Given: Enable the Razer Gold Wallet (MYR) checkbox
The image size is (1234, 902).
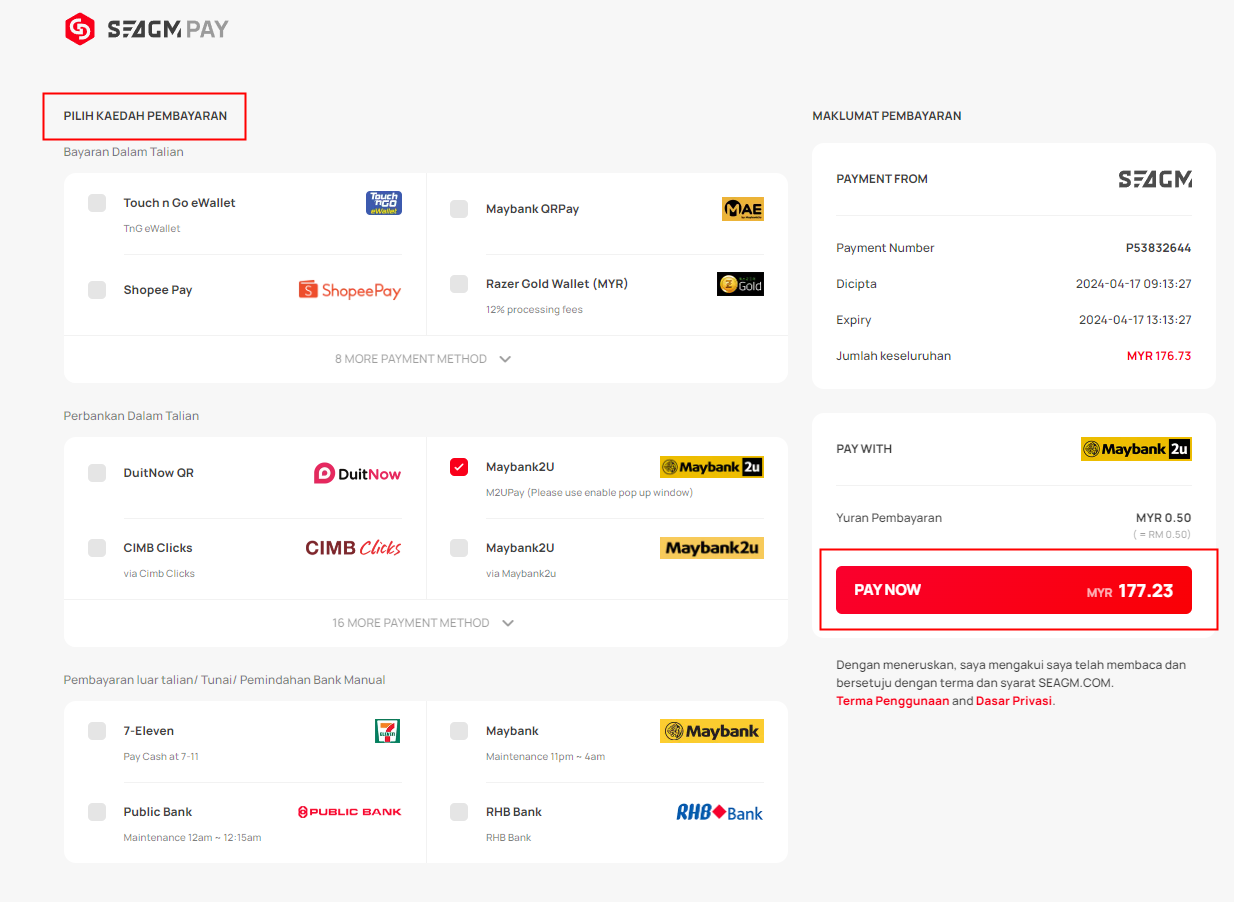Looking at the screenshot, I should click(459, 284).
